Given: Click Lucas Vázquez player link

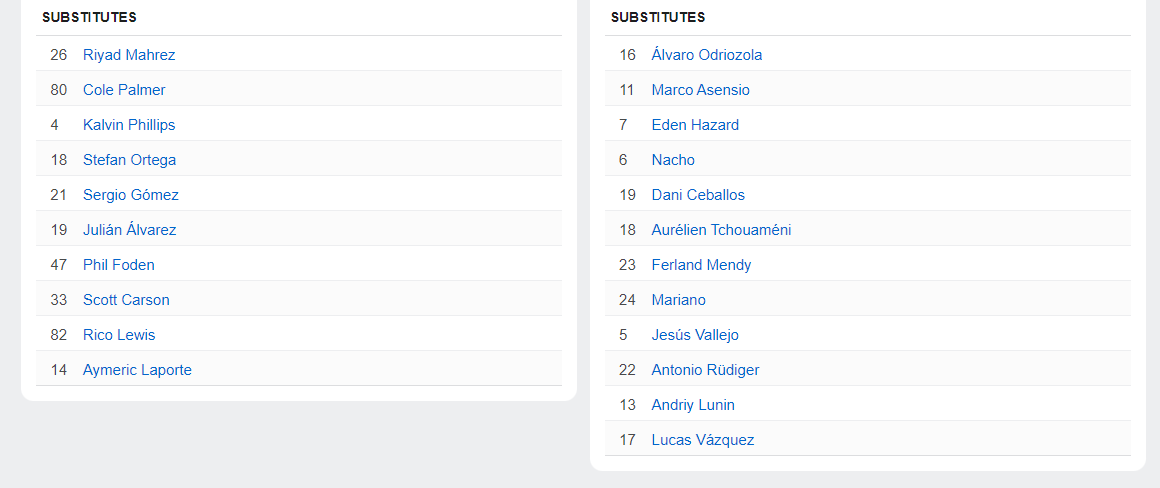Looking at the screenshot, I should pos(703,440).
